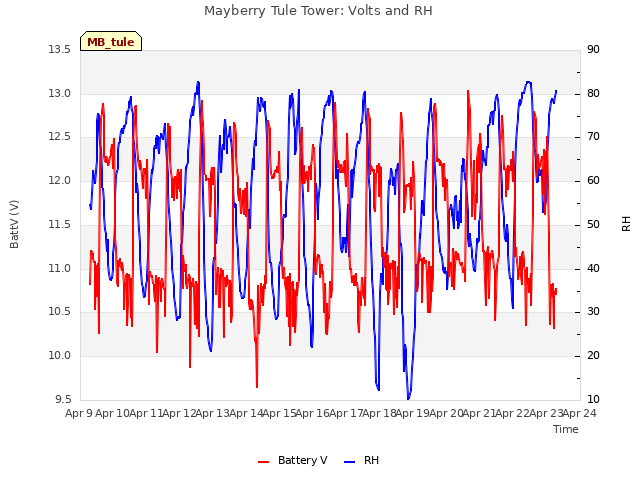
Task: Click the 12.0 left axis value
Action: (x=60, y=180)
